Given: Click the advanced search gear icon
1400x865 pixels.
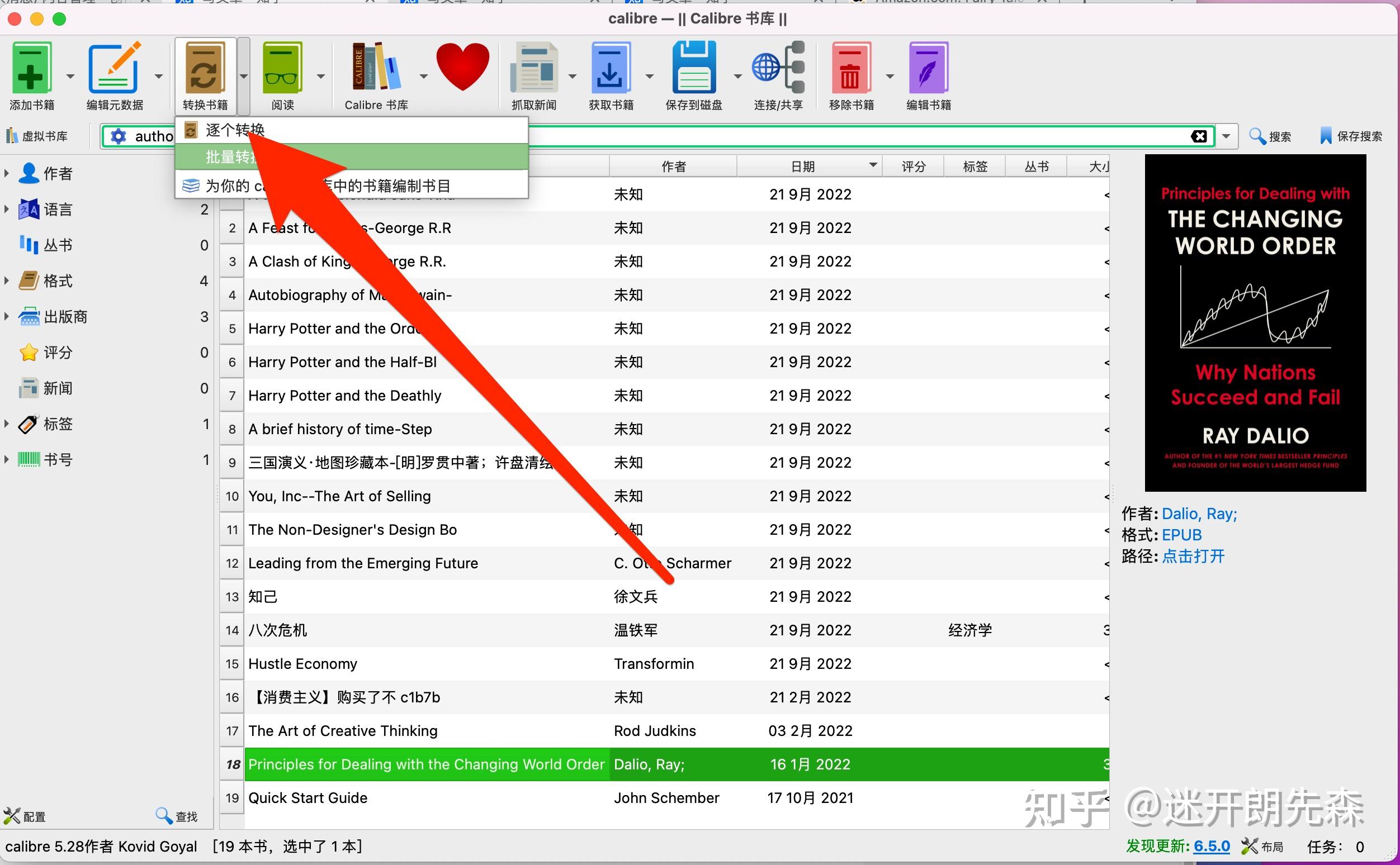Looking at the screenshot, I should (x=118, y=136).
